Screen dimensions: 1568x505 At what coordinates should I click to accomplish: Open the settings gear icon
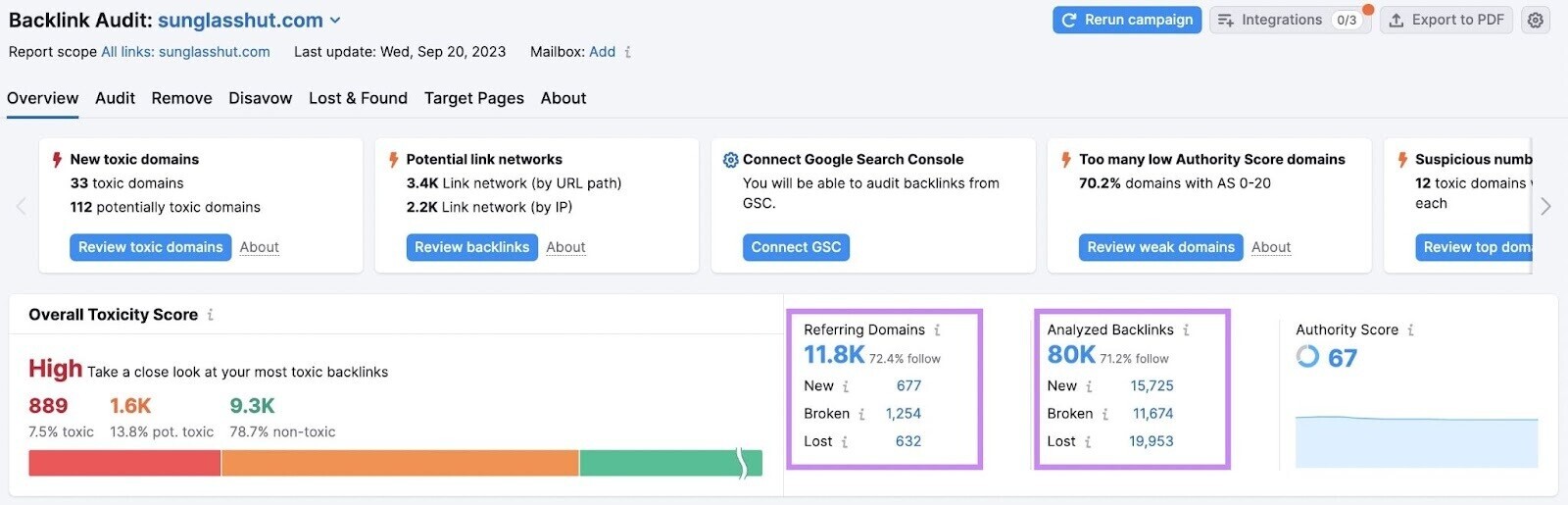click(1536, 20)
